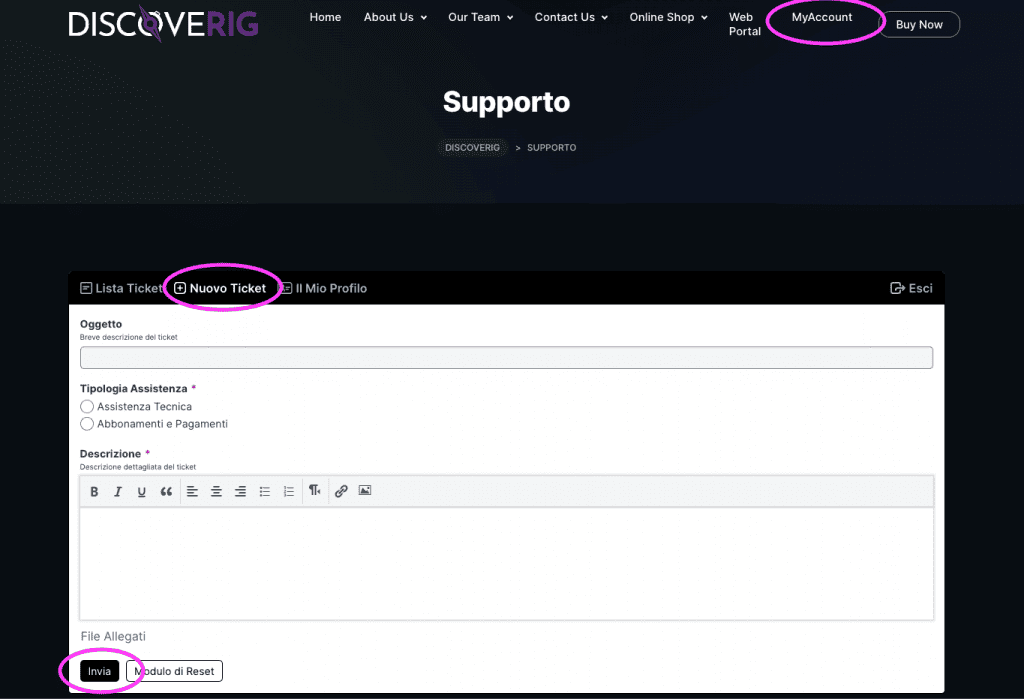
Task: Select the Assistenza Tecnica radio button
Action: [x=87, y=407]
